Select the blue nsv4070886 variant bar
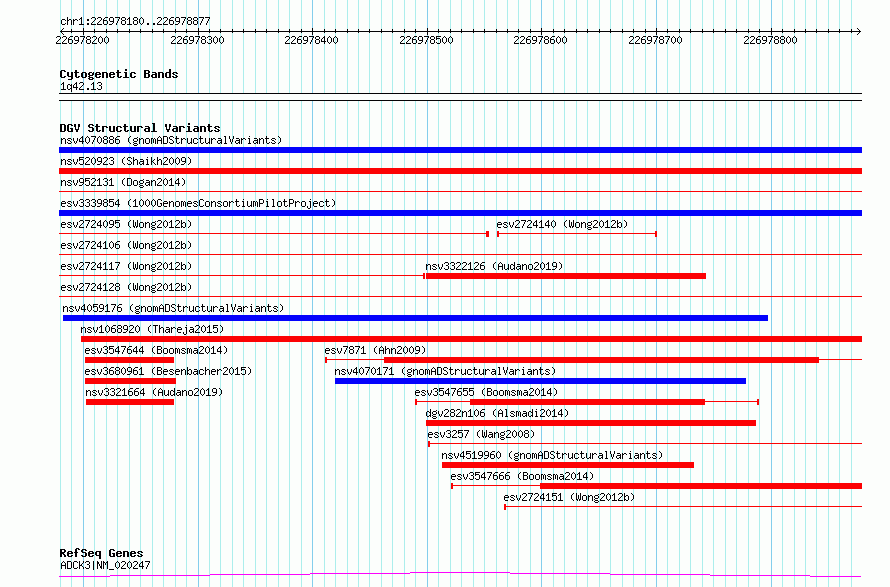 tap(460, 150)
